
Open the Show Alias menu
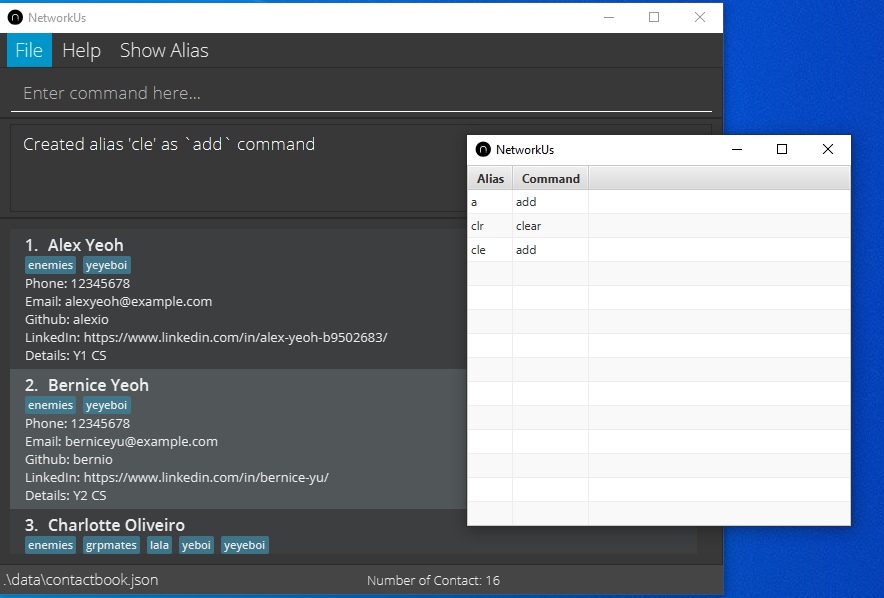(164, 50)
